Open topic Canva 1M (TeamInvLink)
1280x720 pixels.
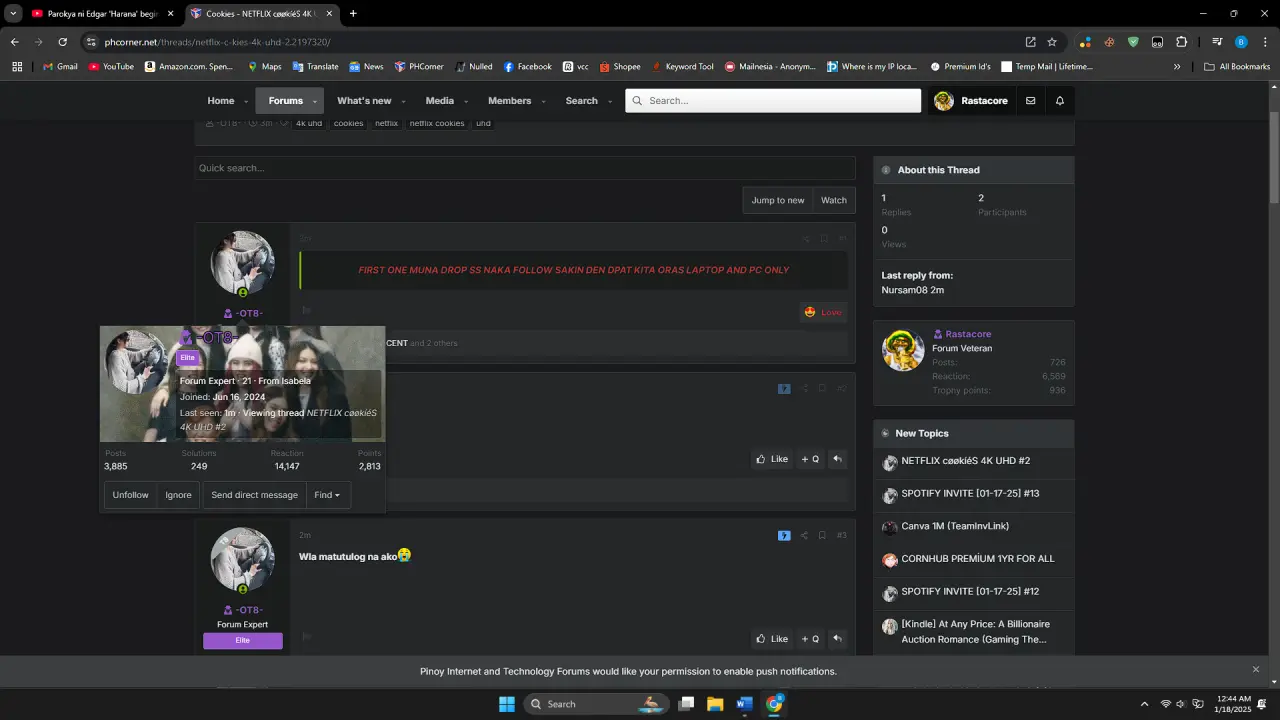coord(955,526)
